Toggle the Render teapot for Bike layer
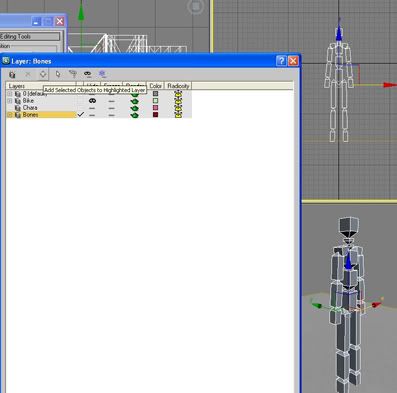 point(135,101)
